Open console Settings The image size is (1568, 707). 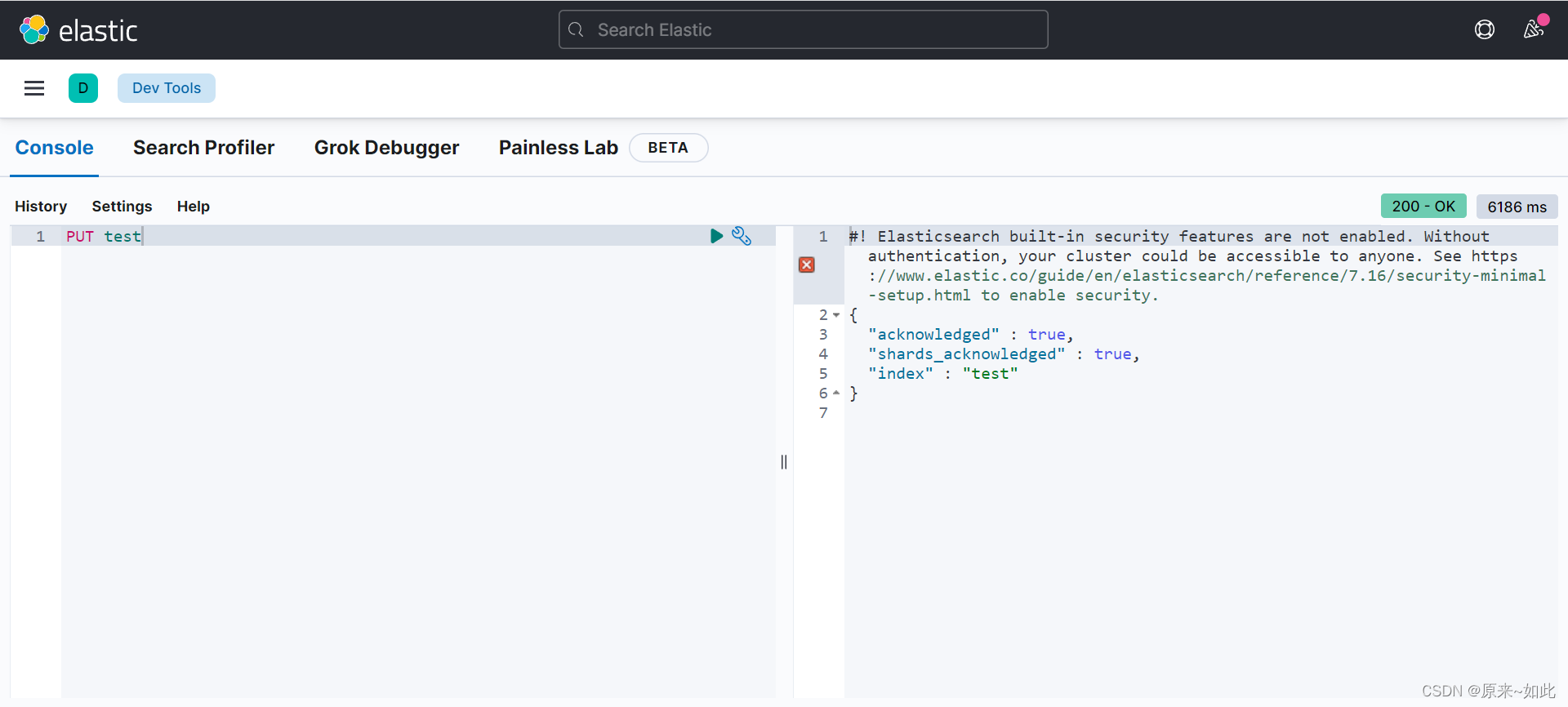pos(122,207)
